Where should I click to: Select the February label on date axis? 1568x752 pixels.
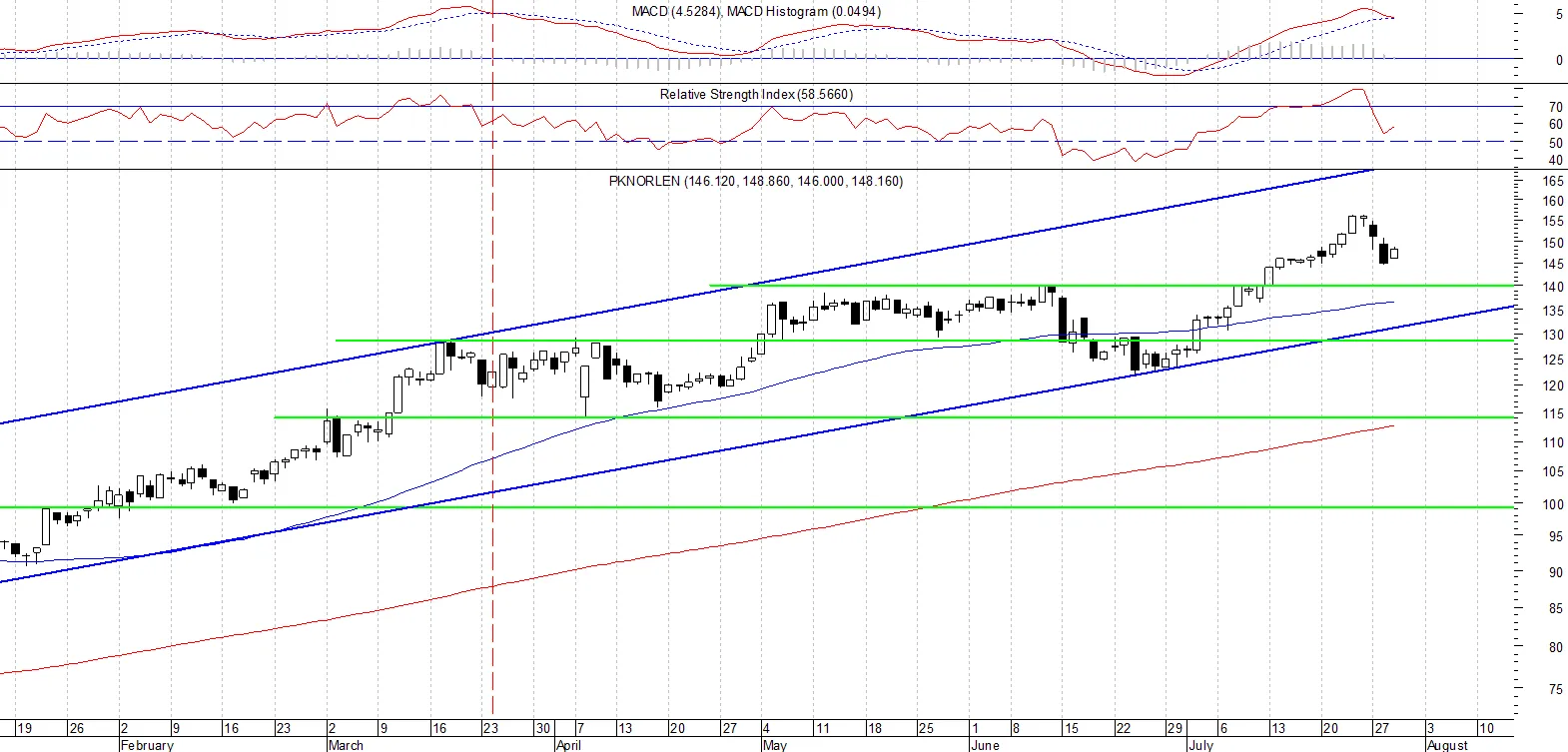147,745
